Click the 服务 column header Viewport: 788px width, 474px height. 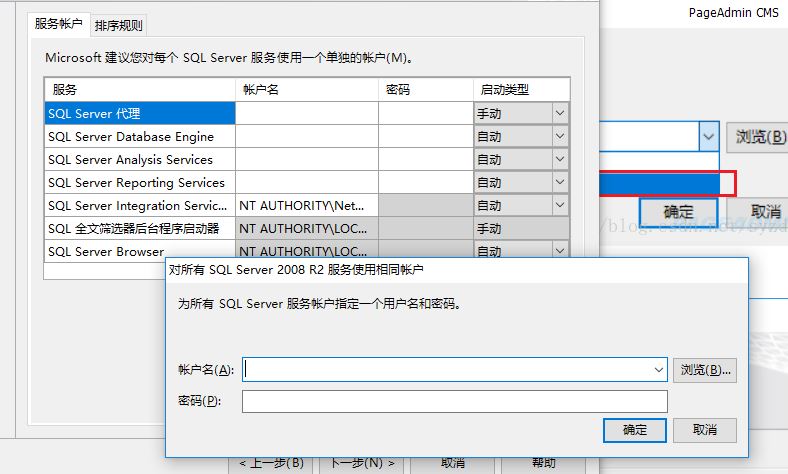(x=140, y=90)
